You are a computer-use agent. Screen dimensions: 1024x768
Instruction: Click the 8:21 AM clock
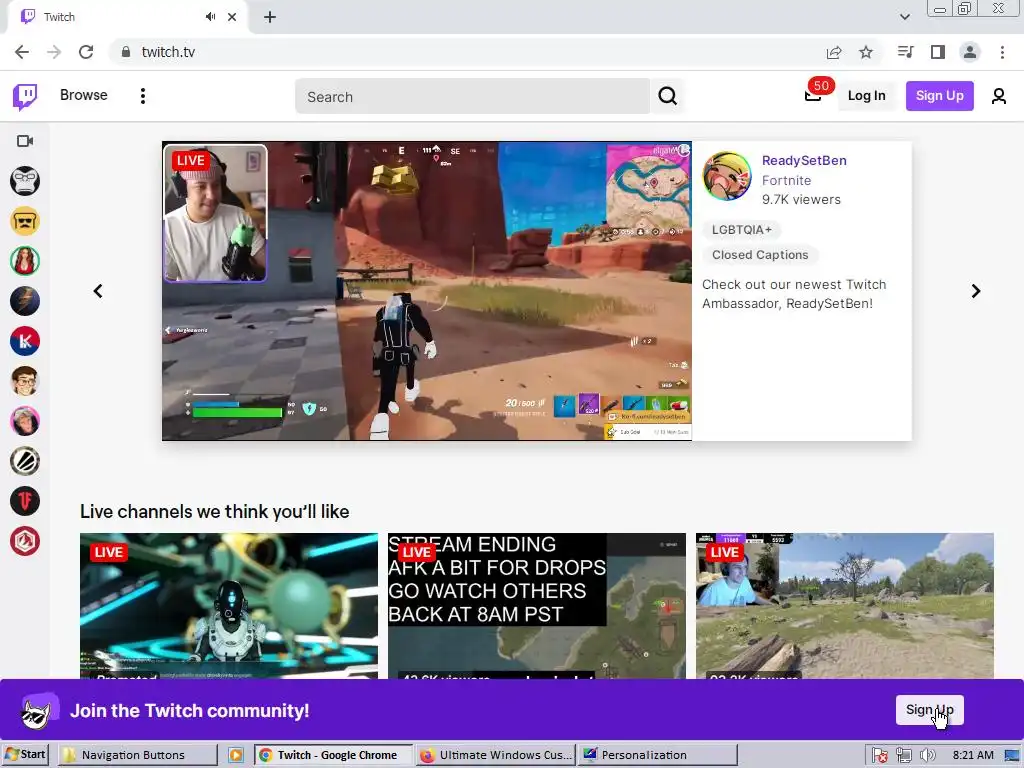[973, 755]
